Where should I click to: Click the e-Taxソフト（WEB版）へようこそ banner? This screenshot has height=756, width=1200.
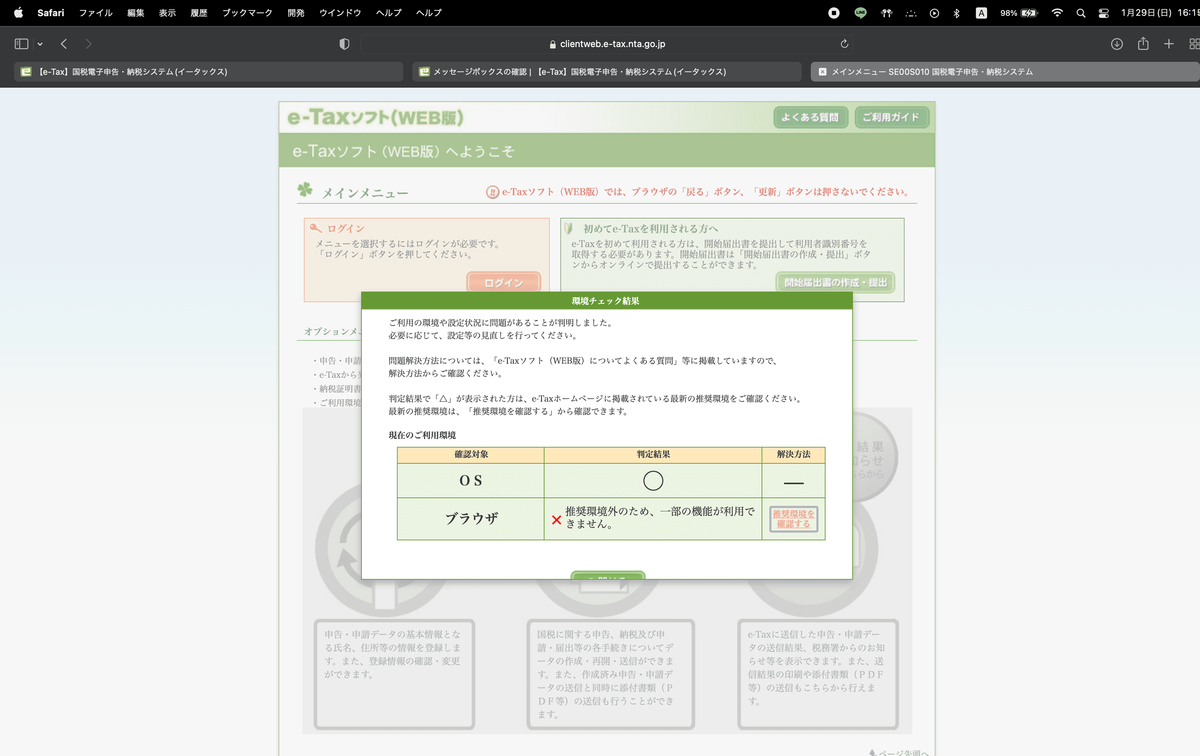point(607,151)
